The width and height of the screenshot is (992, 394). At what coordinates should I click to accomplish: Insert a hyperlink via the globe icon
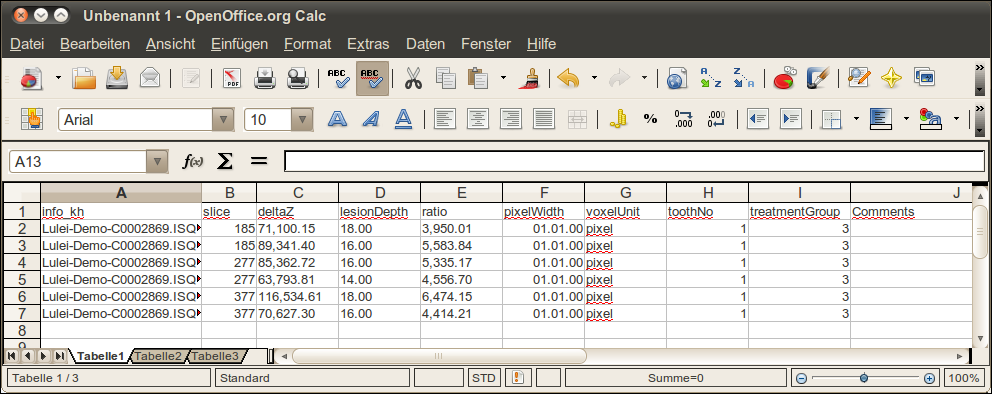coord(677,78)
